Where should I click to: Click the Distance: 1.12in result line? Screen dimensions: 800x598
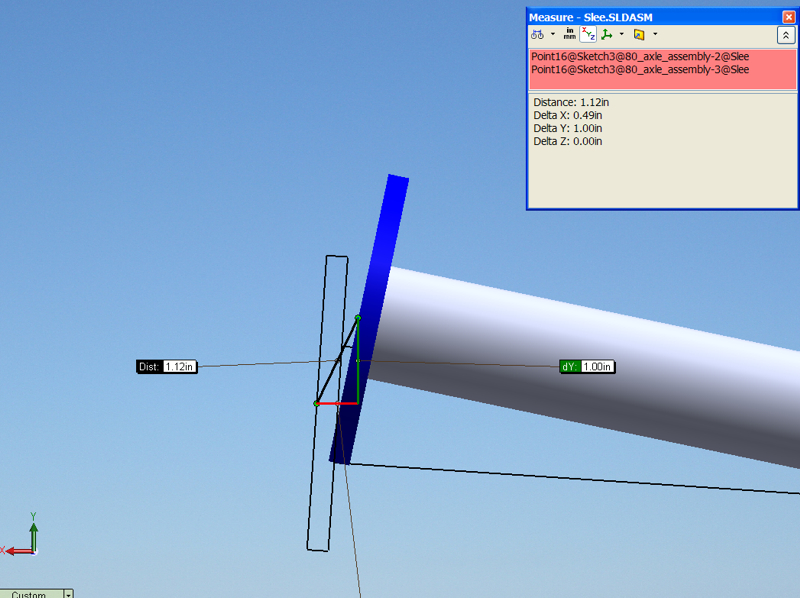point(571,102)
